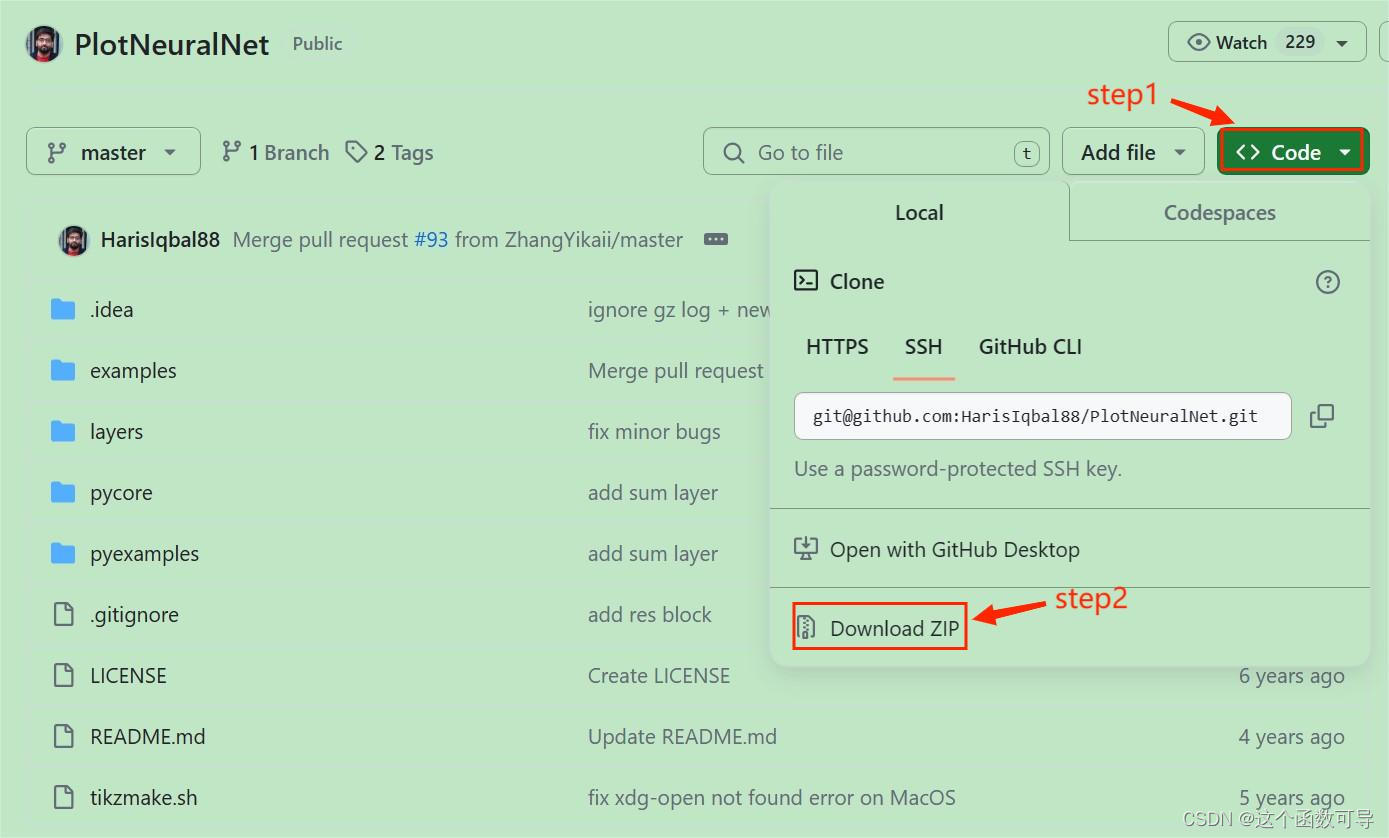The width and height of the screenshot is (1389, 838).
Task: Click the SSH clone URL field
Action: click(x=1043, y=416)
